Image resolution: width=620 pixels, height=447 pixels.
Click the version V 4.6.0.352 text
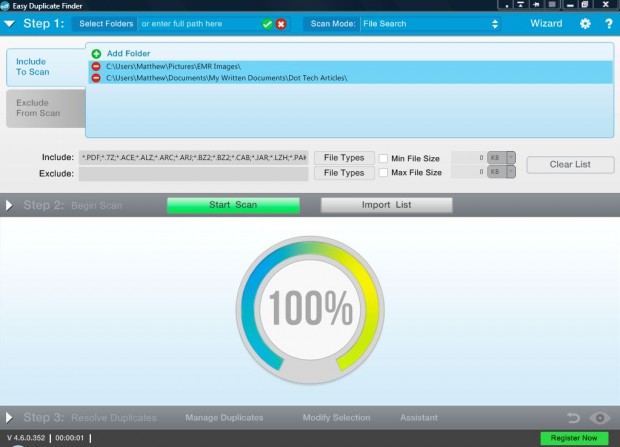tap(26, 438)
